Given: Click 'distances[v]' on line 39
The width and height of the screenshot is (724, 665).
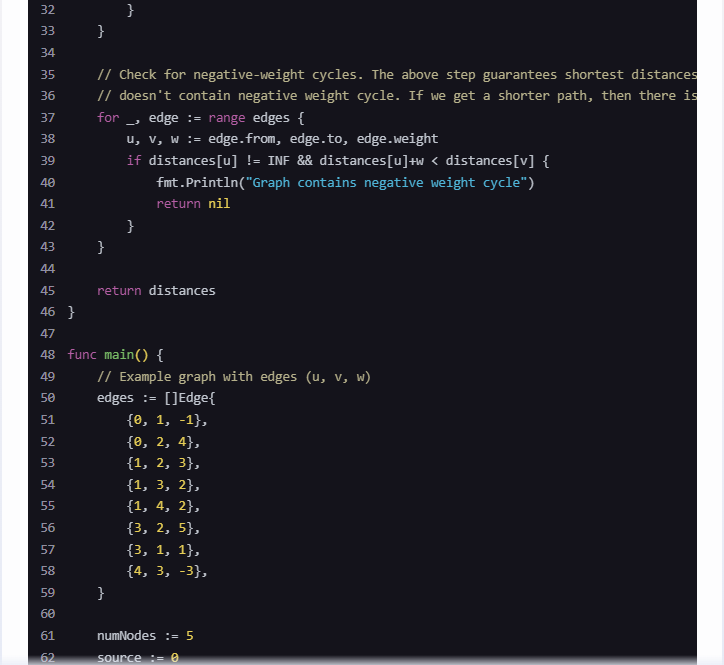Looking at the screenshot, I should pos(489,160).
